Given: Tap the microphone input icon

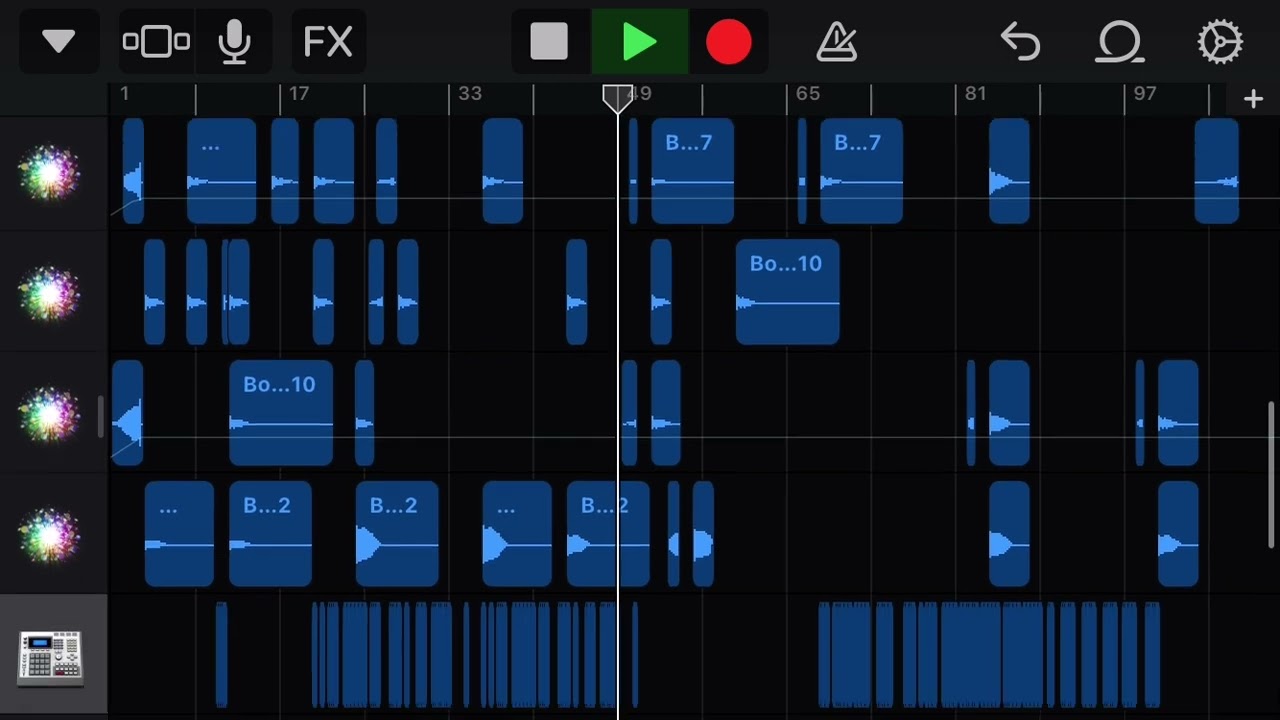Looking at the screenshot, I should [x=234, y=42].
